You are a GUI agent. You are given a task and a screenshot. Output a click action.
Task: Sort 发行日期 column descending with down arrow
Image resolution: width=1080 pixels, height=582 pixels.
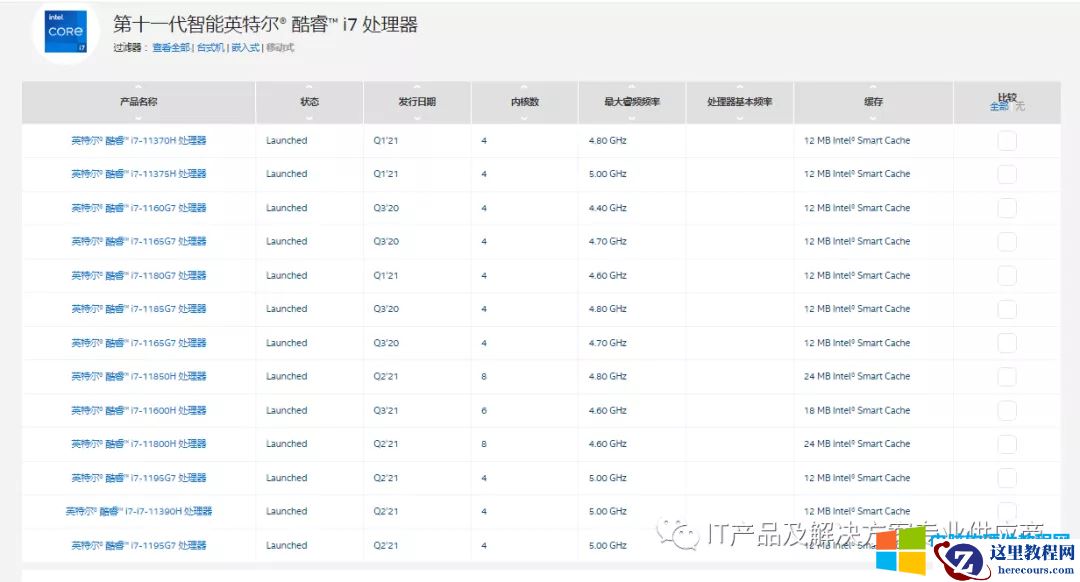click(417, 118)
